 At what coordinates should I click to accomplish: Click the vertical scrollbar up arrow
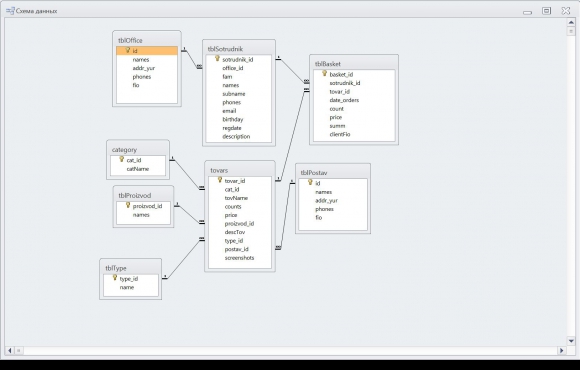tap(571, 23)
